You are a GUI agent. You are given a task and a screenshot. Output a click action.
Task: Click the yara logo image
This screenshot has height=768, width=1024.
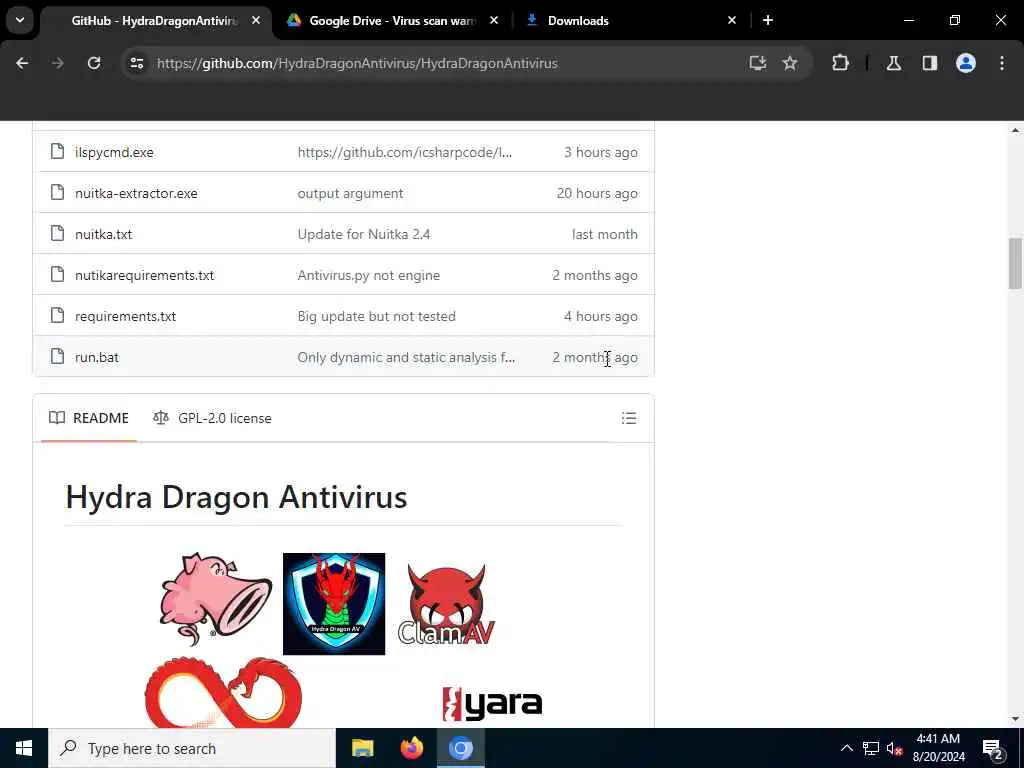pos(492,704)
